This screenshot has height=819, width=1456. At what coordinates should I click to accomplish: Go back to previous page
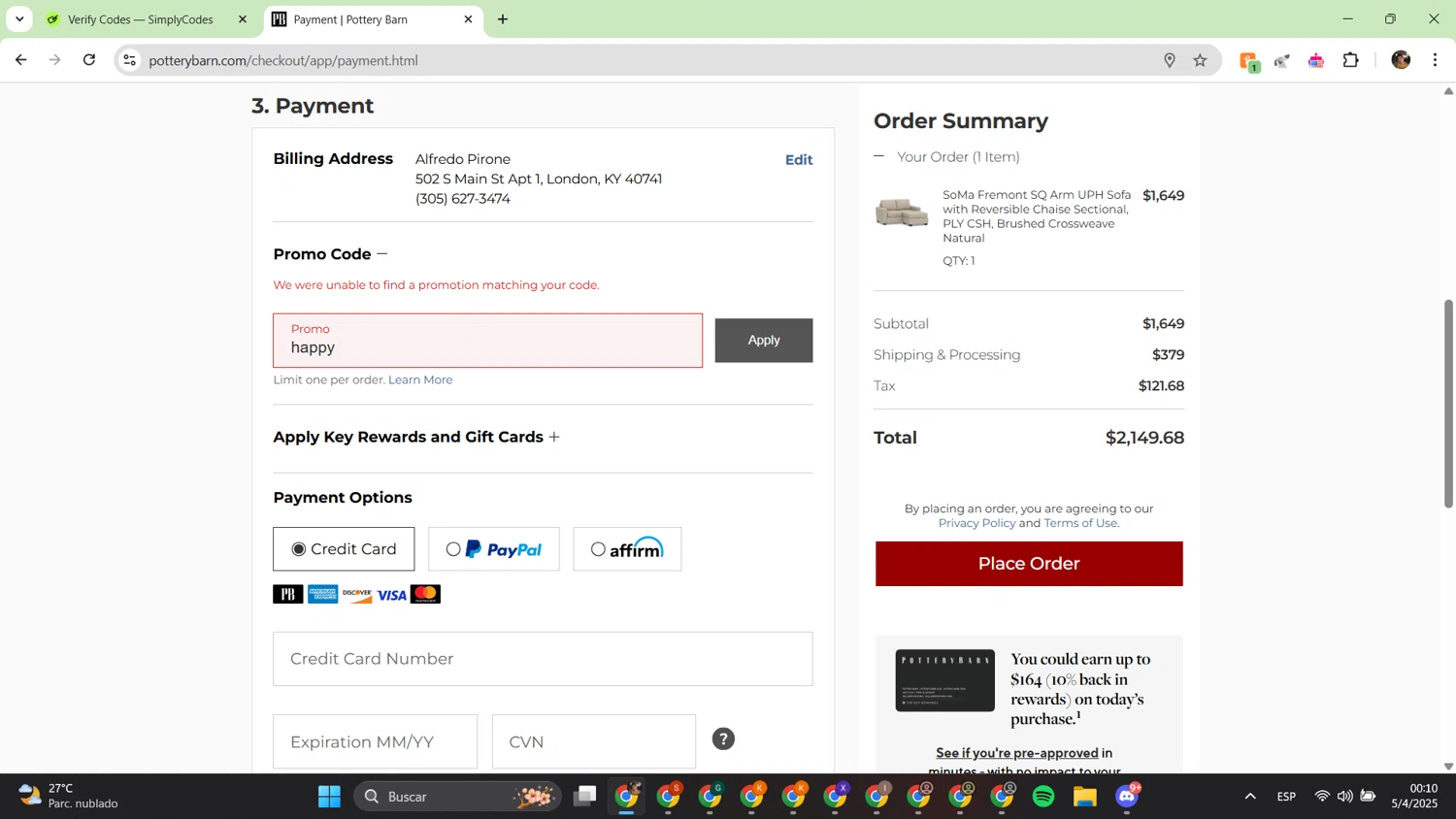point(20,60)
